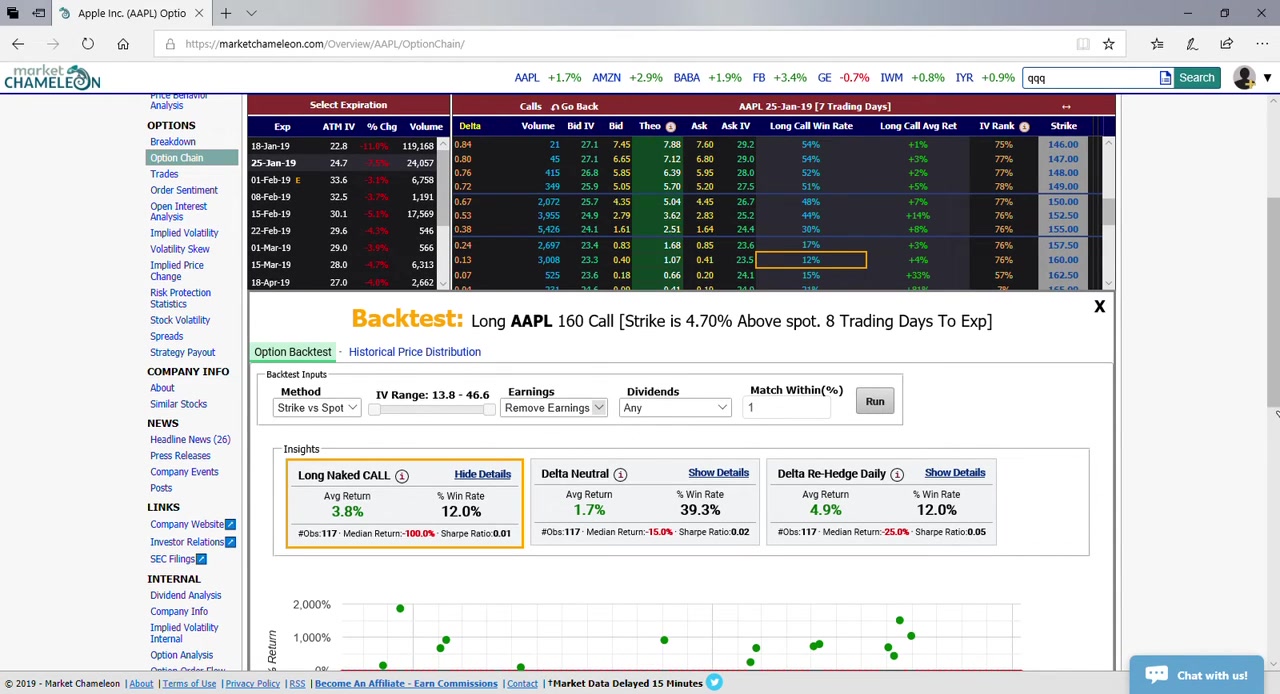Click the IV Rank column info icon
Viewport: 1280px width, 694px height.
click(1024, 127)
